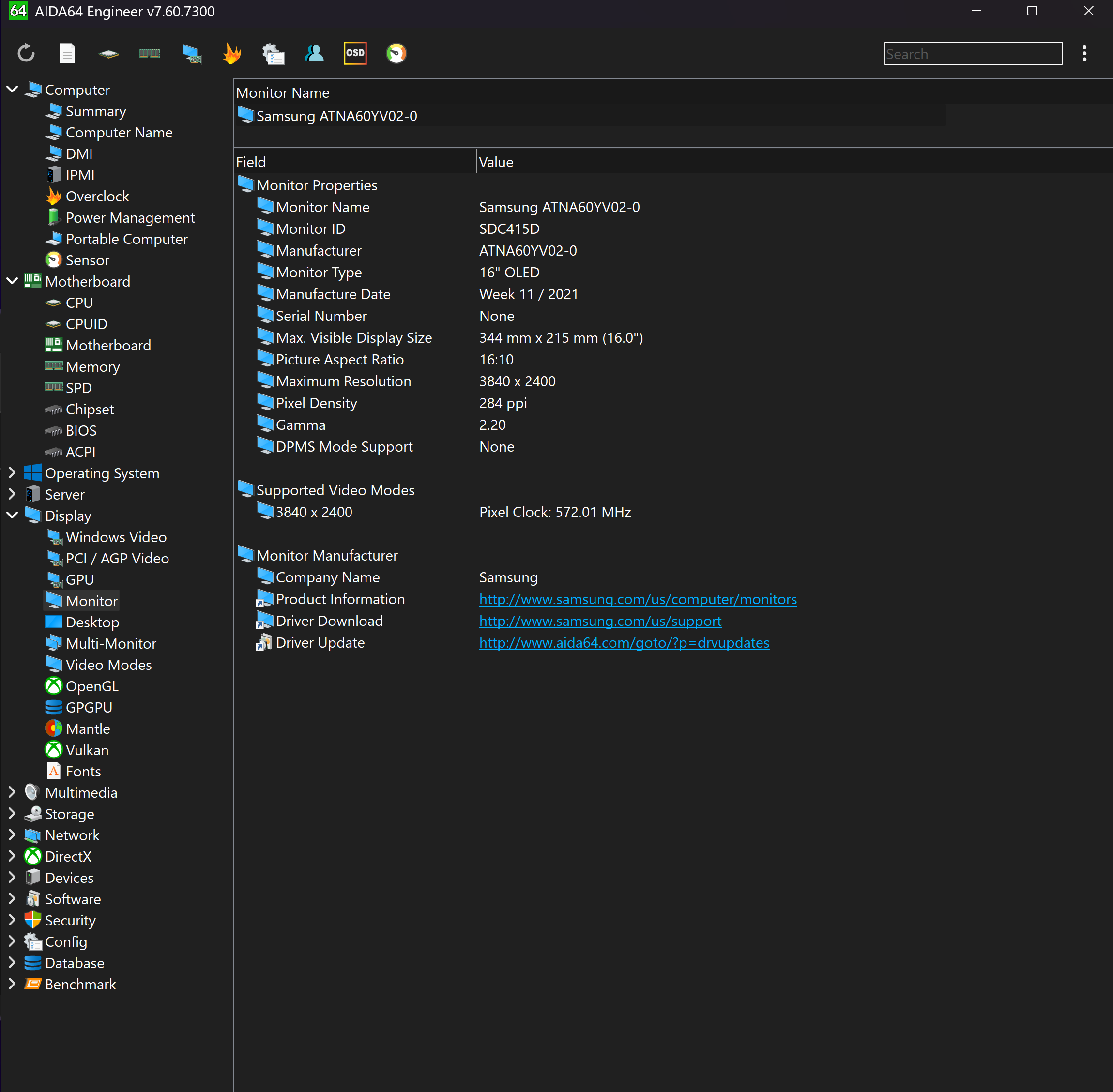
Task: Open the Samsung monitors product link
Action: pyautogui.click(x=638, y=599)
